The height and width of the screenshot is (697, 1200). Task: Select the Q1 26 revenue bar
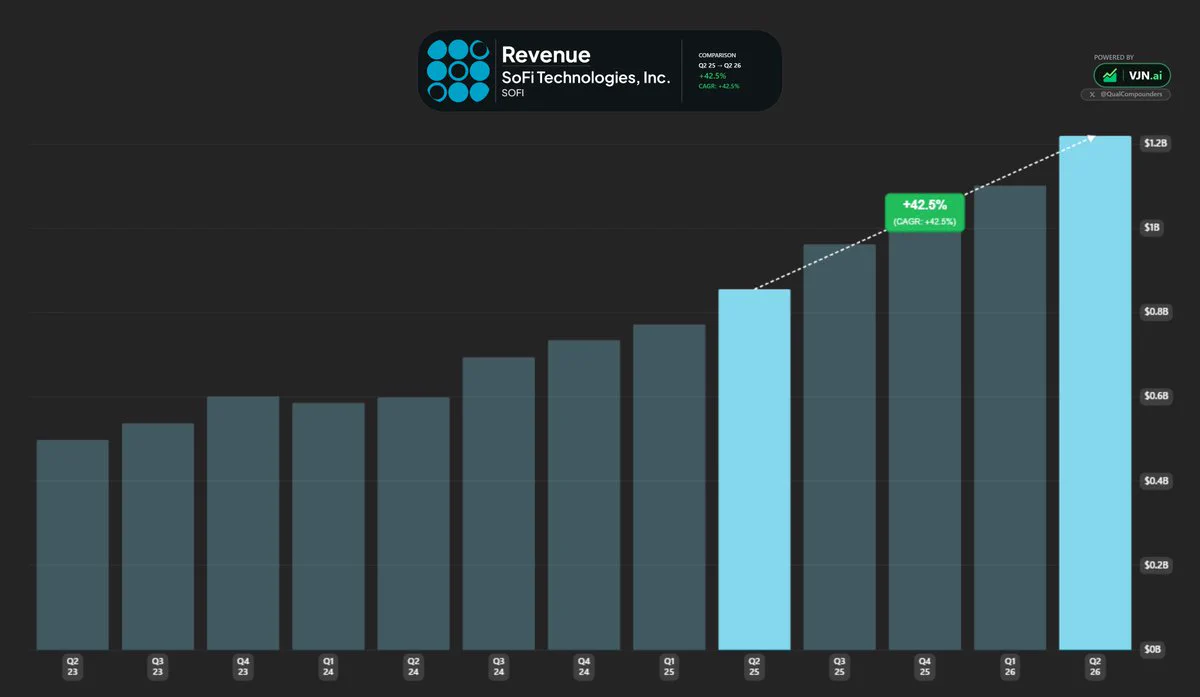tap(1010, 417)
